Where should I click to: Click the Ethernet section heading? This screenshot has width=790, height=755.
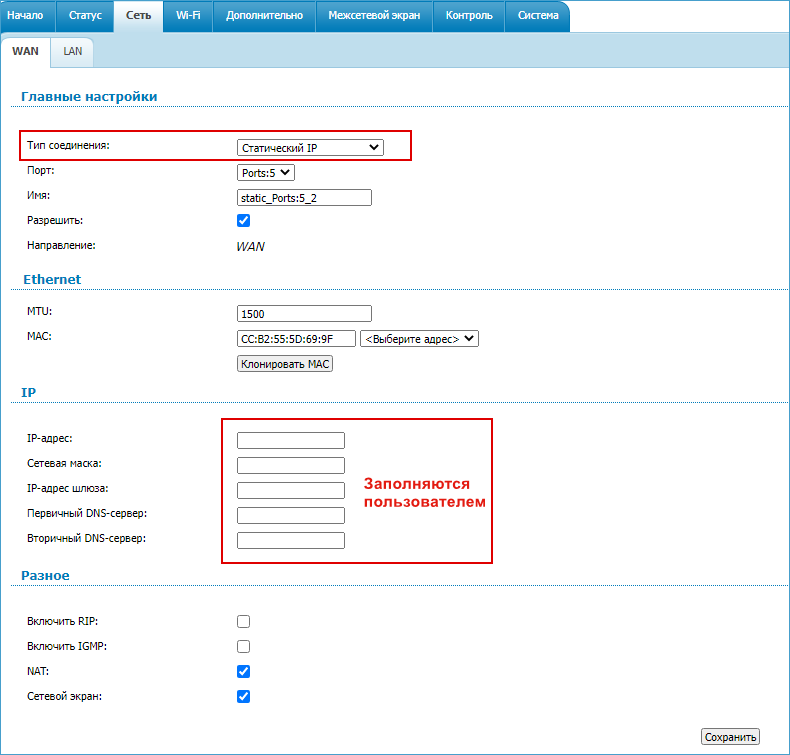click(52, 279)
